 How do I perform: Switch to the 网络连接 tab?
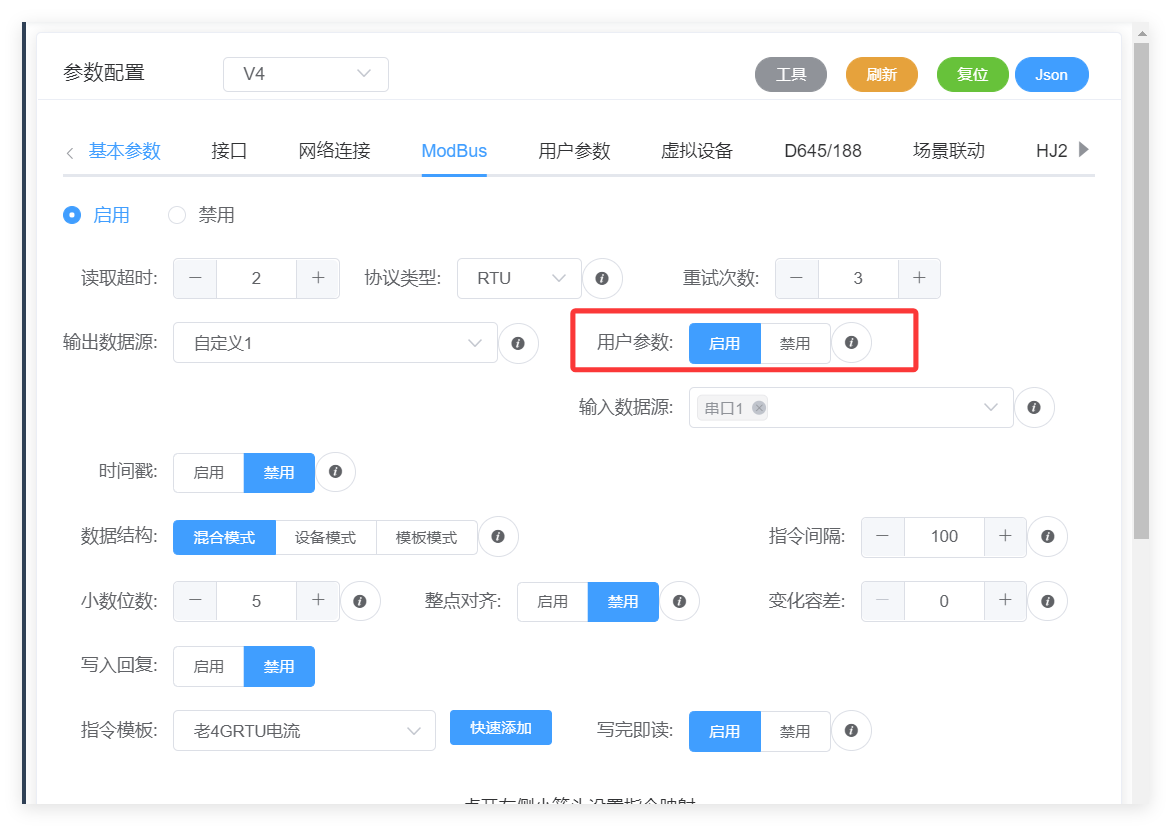point(334,151)
